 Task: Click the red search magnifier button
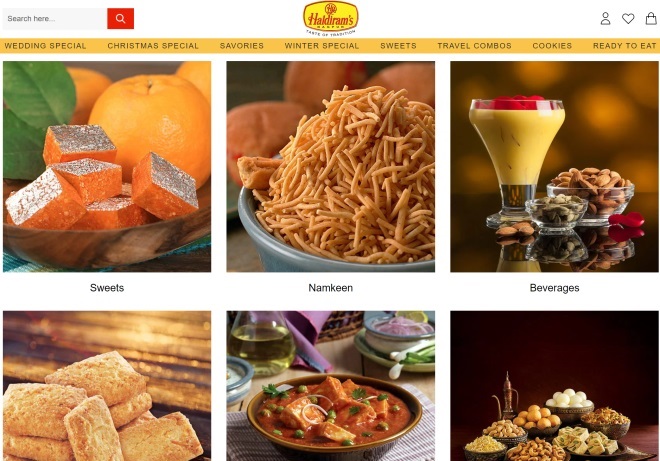[x=120, y=19]
